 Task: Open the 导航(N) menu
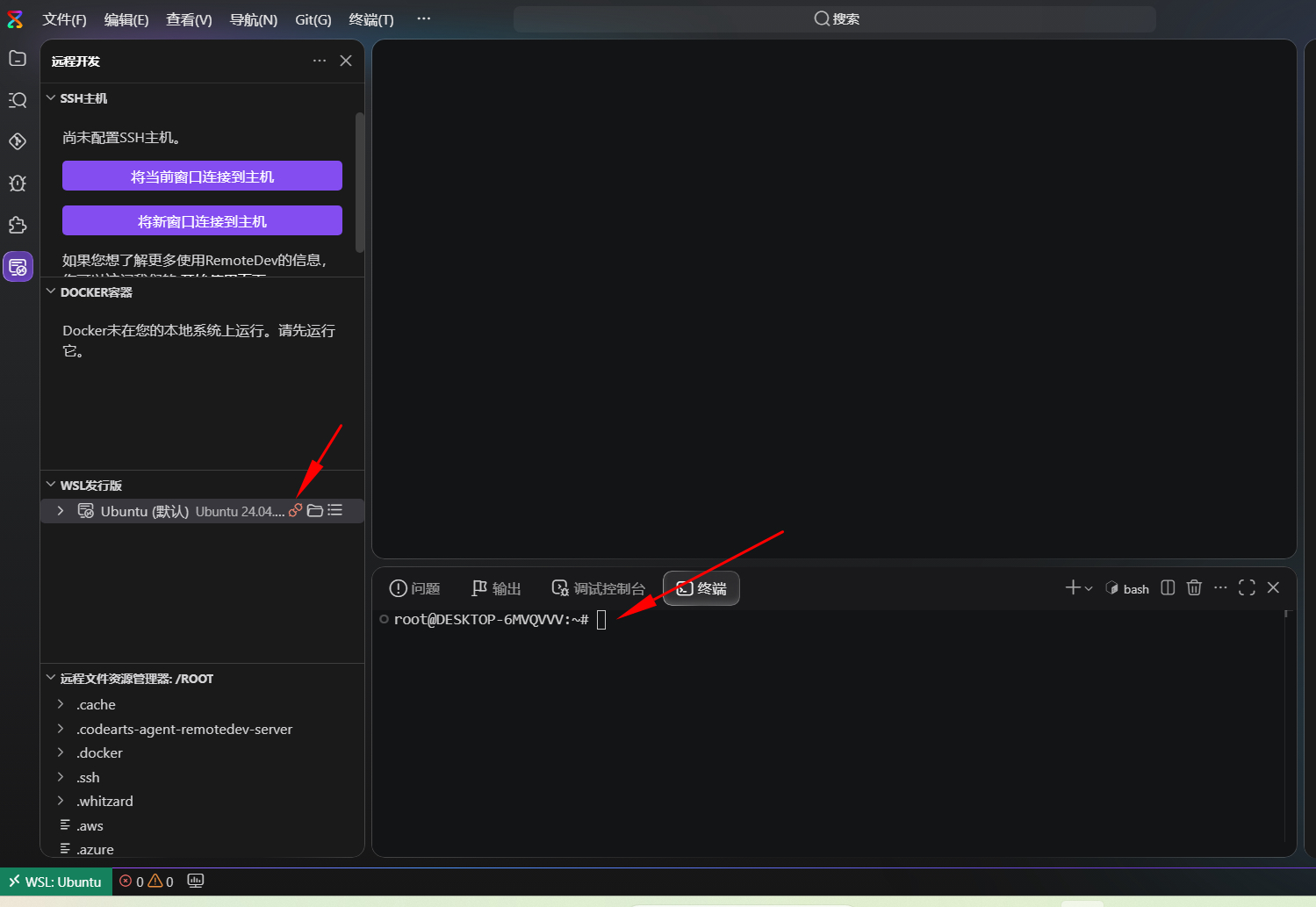(254, 19)
